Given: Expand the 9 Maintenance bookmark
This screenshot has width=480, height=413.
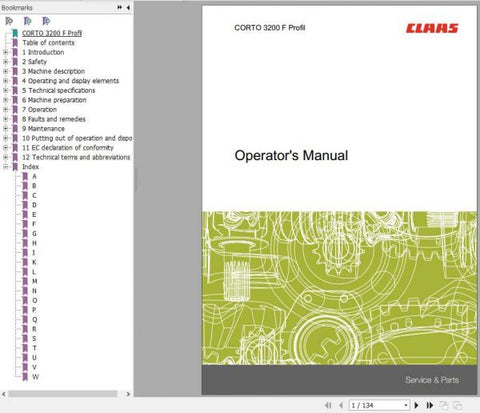Looking at the screenshot, I should point(5,129).
